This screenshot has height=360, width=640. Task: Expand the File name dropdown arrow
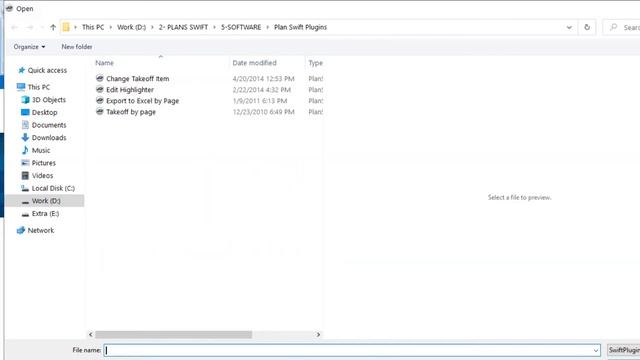(596, 350)
